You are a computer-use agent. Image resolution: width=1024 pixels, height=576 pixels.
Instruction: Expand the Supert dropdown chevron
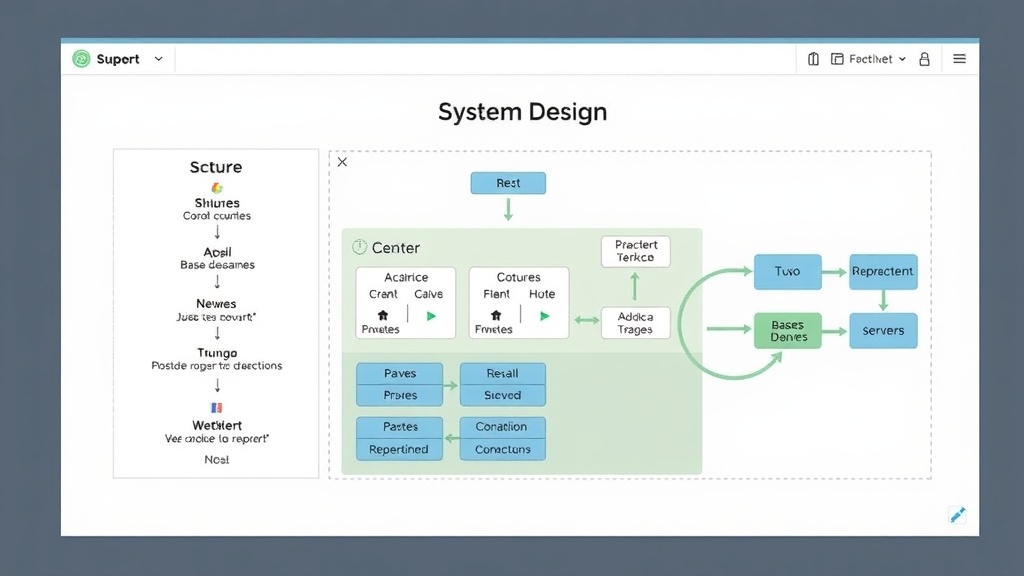click(158, 59)
